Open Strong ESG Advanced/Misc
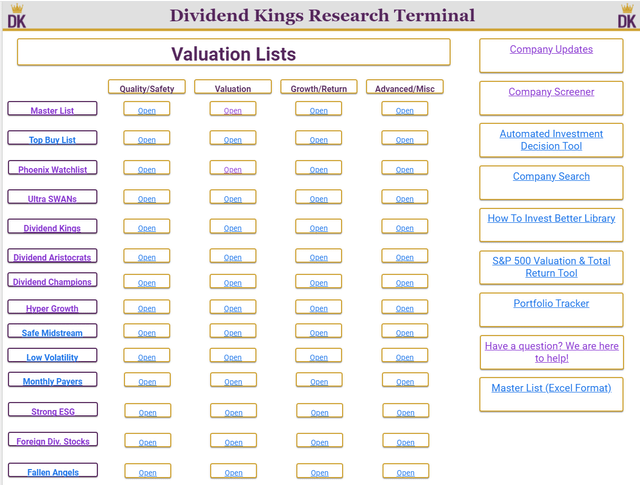 click(x=405, y=412)
